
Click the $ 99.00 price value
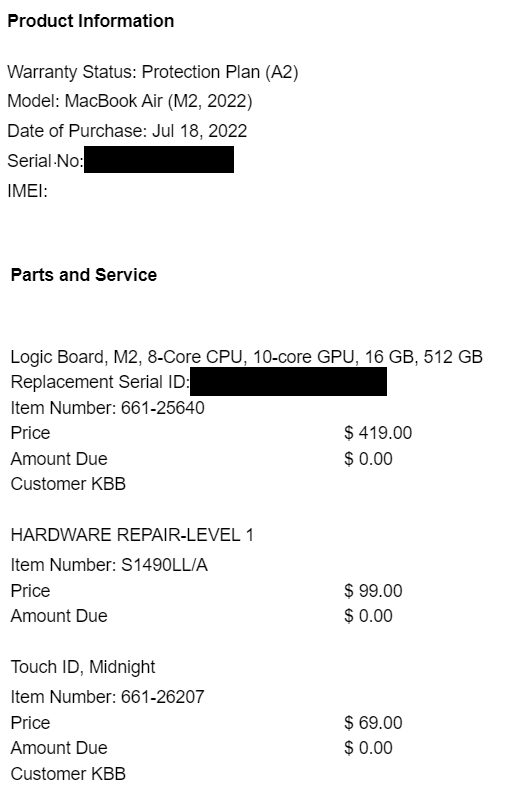pos(373,591)
